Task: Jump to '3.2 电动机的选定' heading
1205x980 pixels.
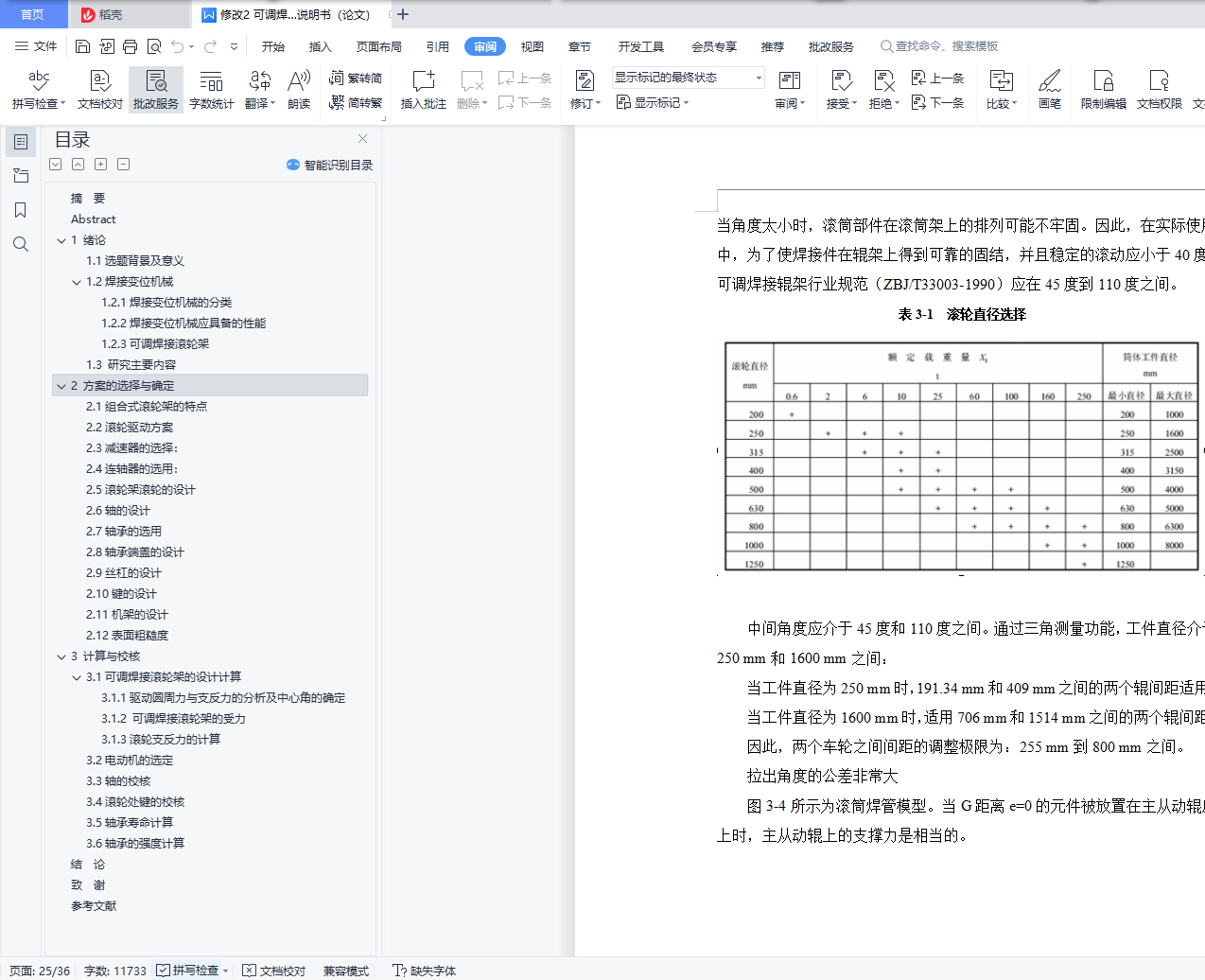Action: [x=130, y=761]
